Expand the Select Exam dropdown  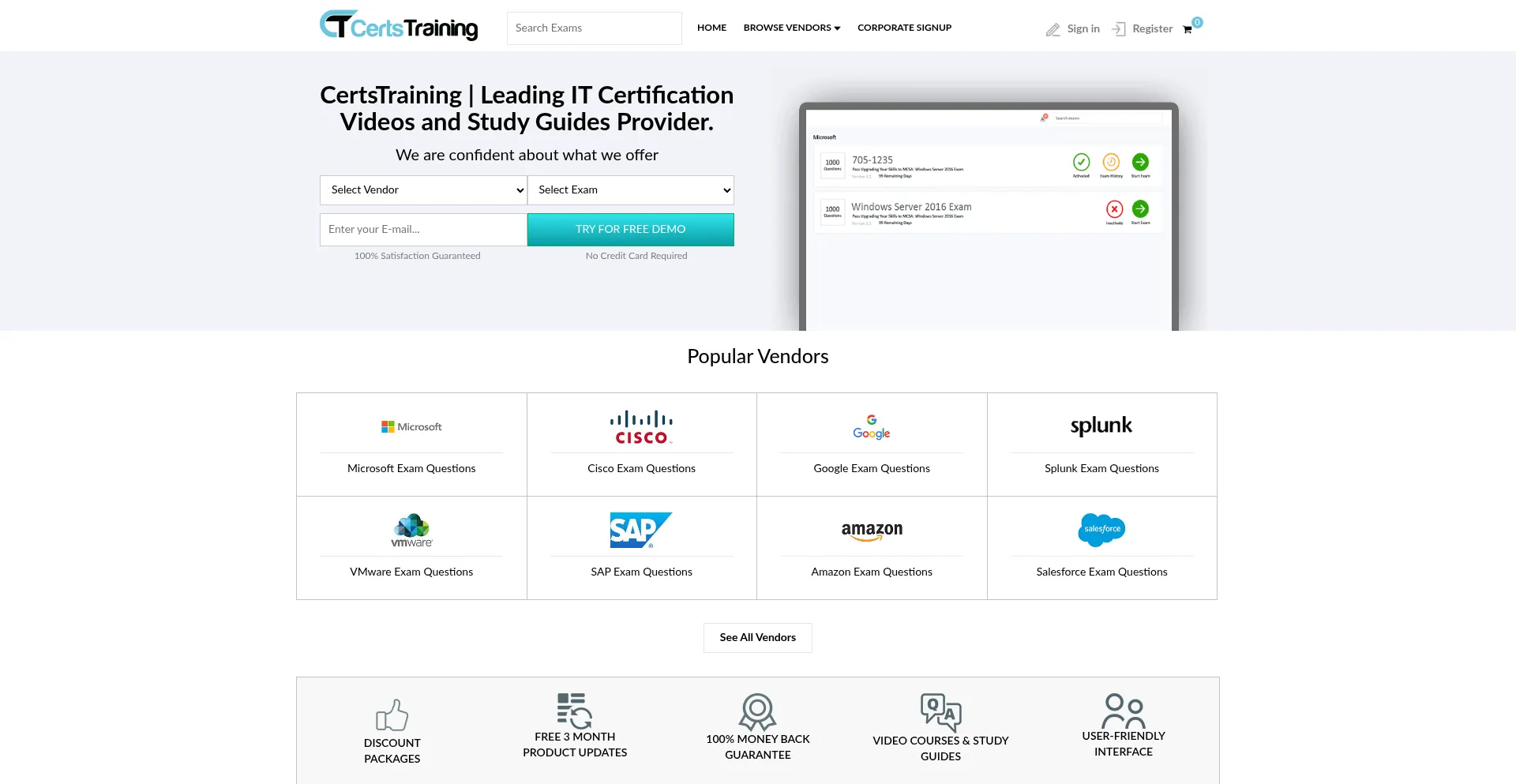pyautogui.click(x=630, y=190)
